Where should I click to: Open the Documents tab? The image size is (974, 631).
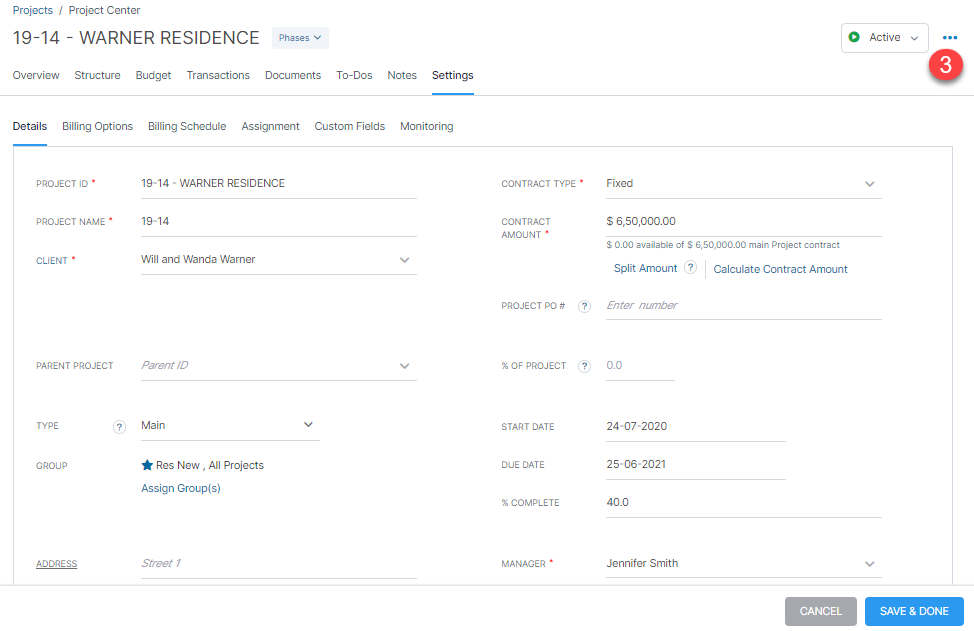tap(293, 75)
